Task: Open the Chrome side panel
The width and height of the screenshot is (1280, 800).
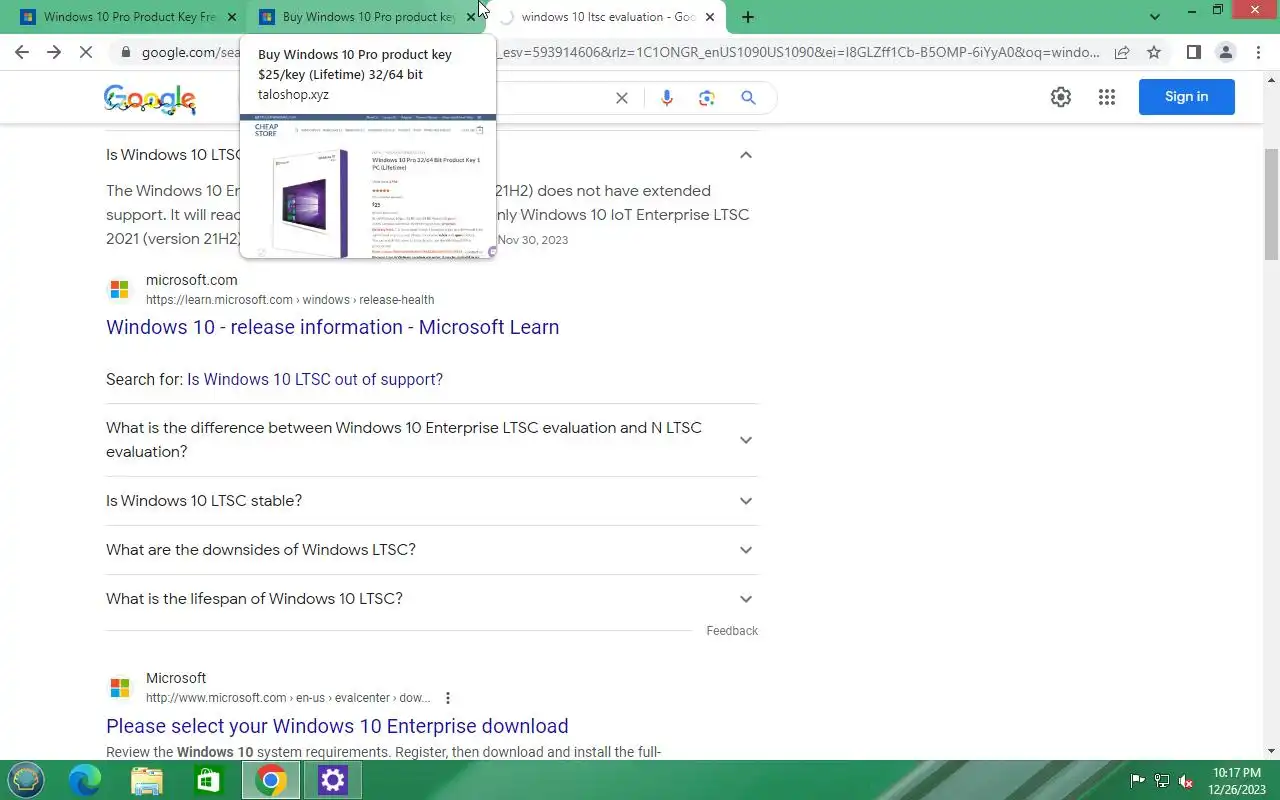Action: [x=1193, y=53]
